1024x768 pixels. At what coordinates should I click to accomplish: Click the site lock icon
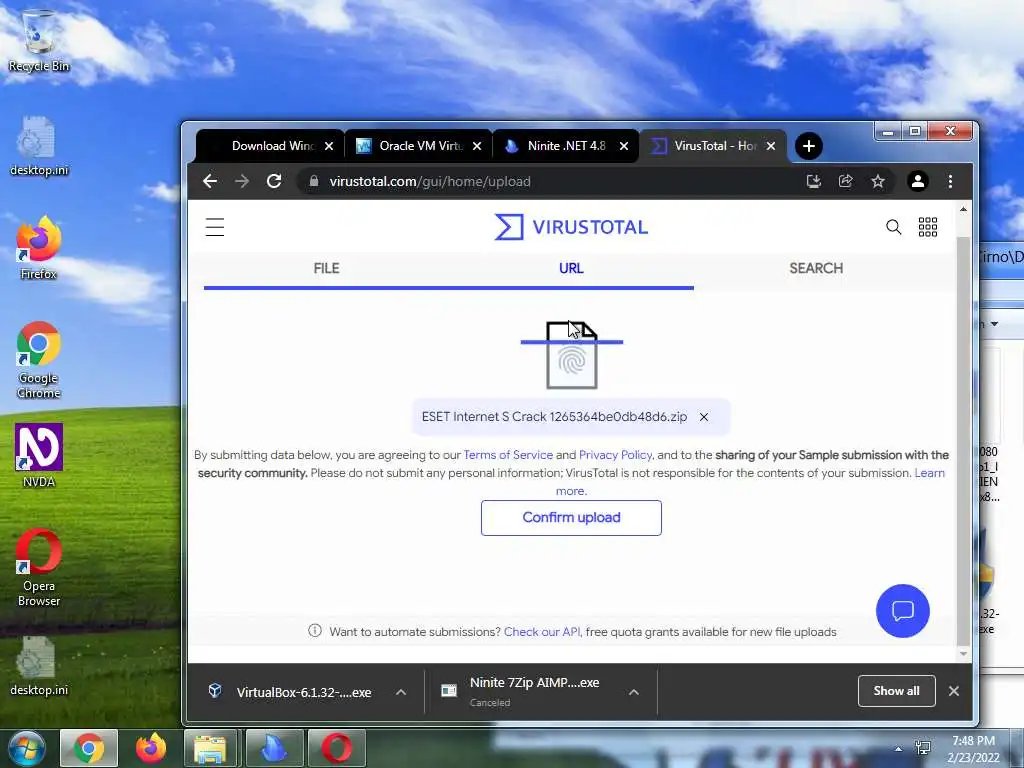pos(313,181)
